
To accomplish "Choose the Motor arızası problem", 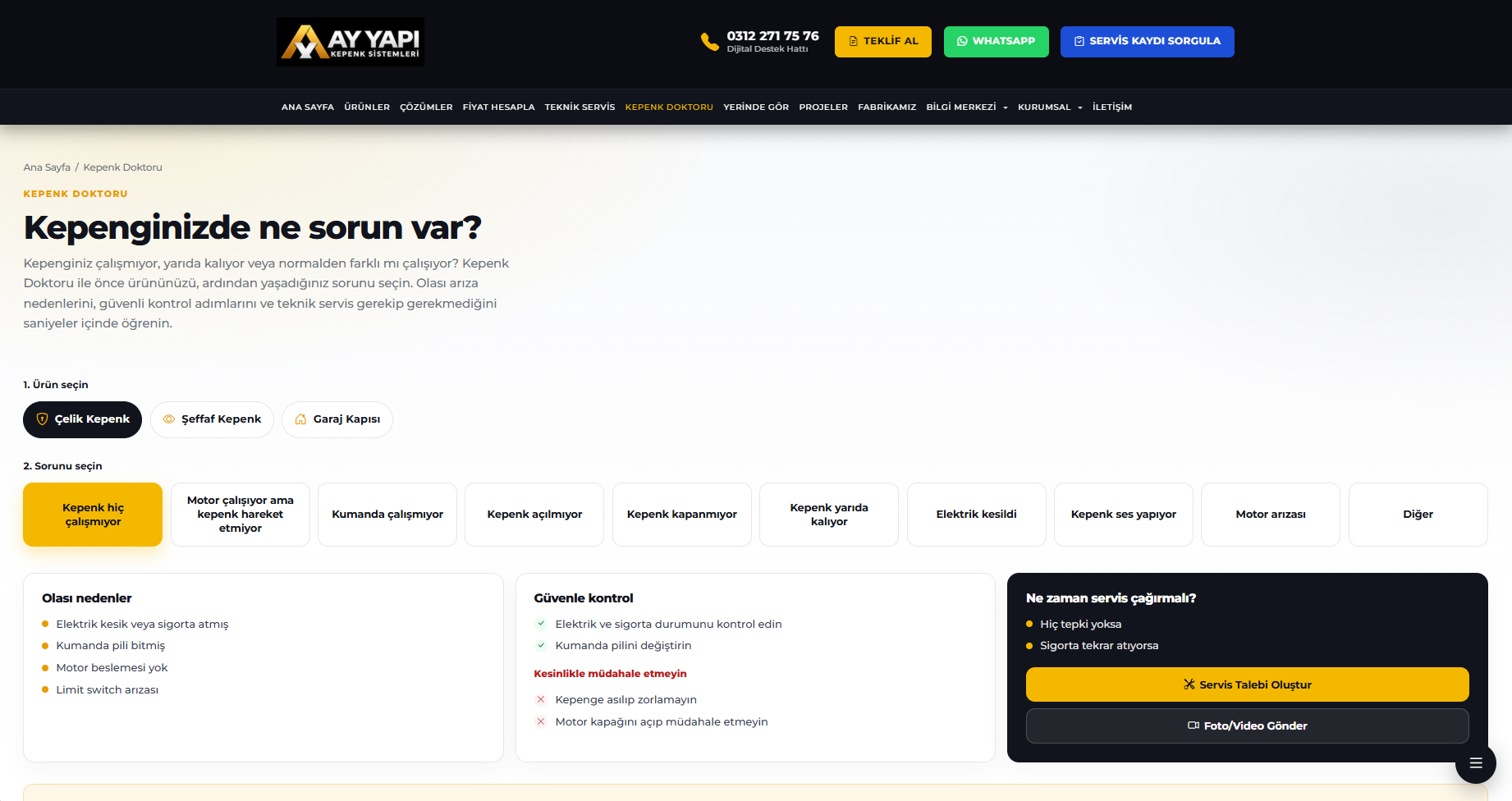I will click(1271, 515).
